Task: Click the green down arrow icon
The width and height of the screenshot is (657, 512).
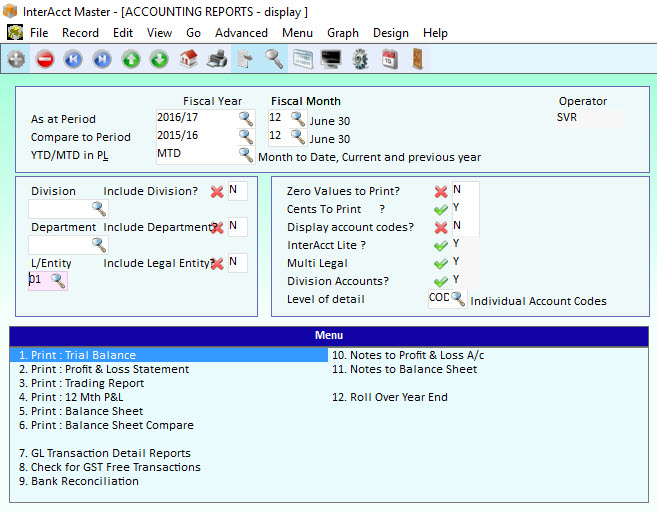Action: [159, 59]
